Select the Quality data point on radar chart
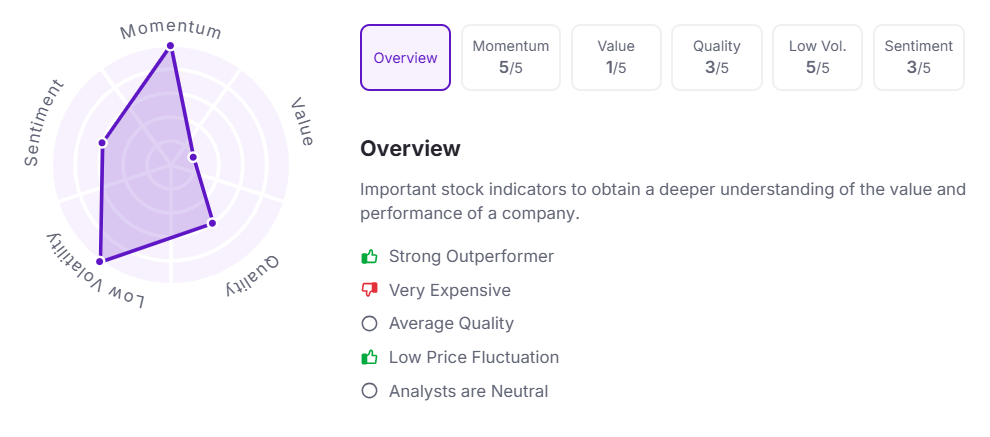Image resolution: width=990 pixels, height=437 pixels. coord(211,223)
